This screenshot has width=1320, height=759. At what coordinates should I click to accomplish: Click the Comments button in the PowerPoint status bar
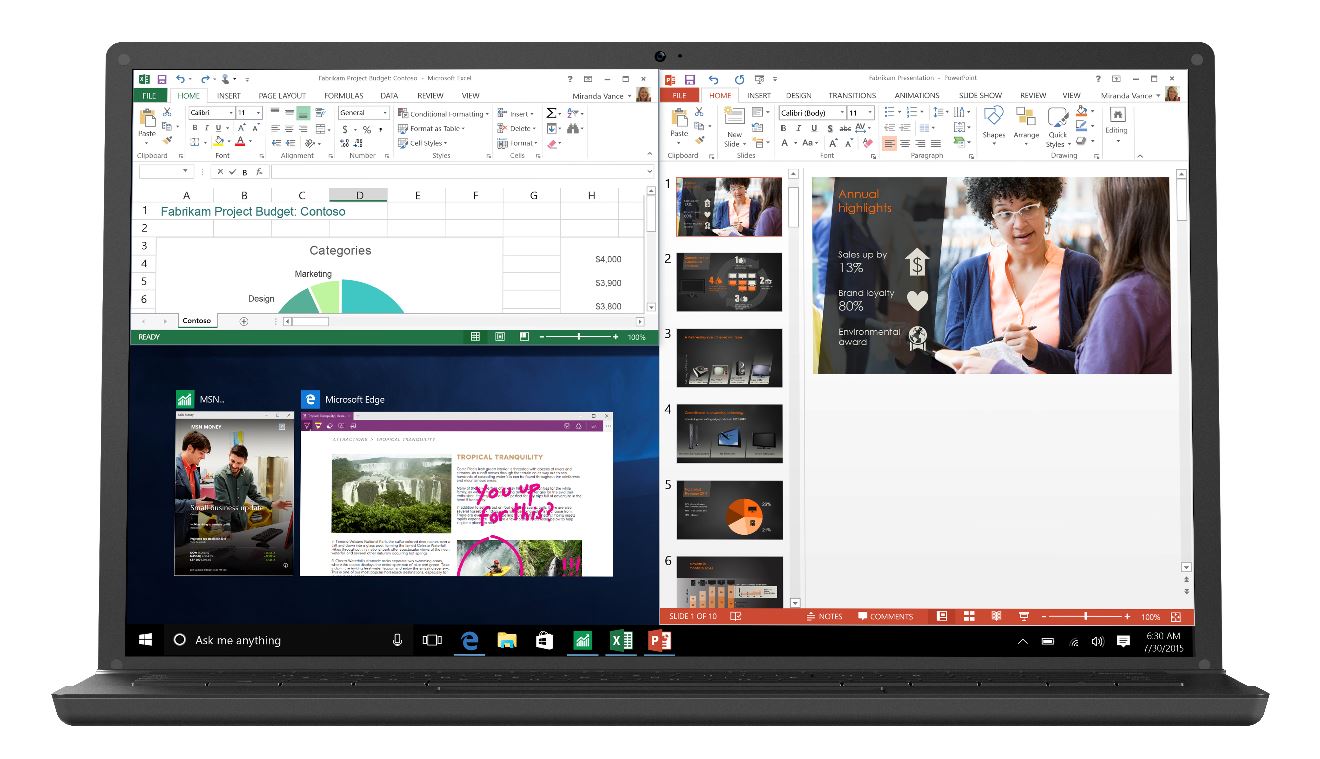point(885,617)
